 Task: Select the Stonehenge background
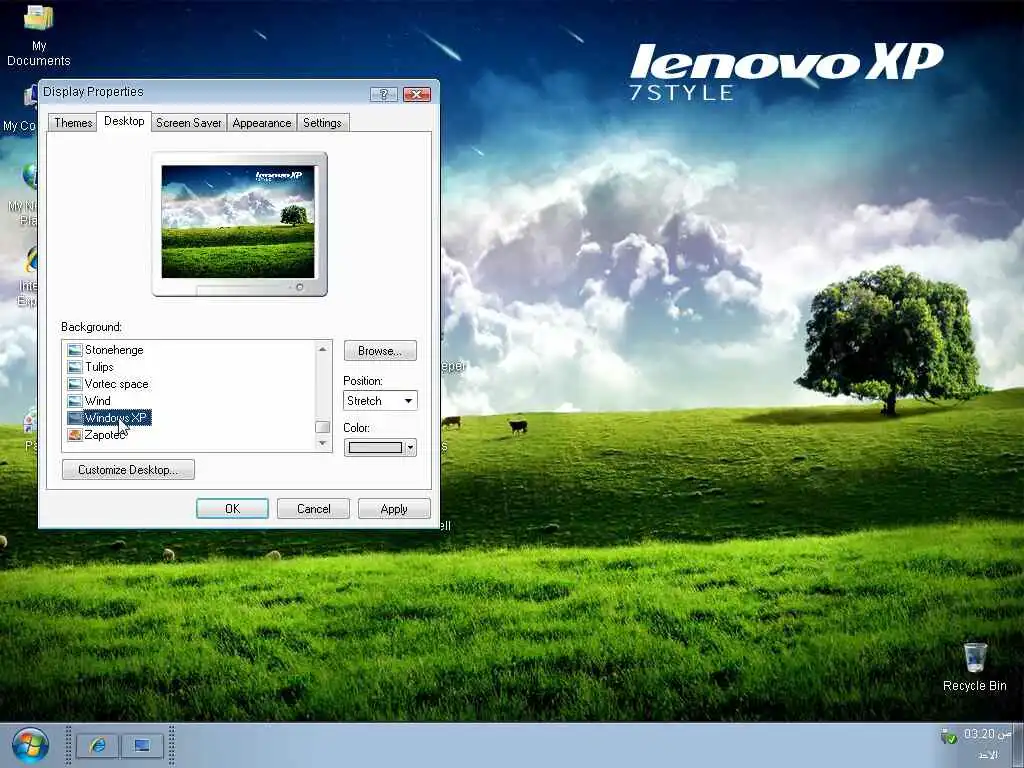(x=114, y=350)
